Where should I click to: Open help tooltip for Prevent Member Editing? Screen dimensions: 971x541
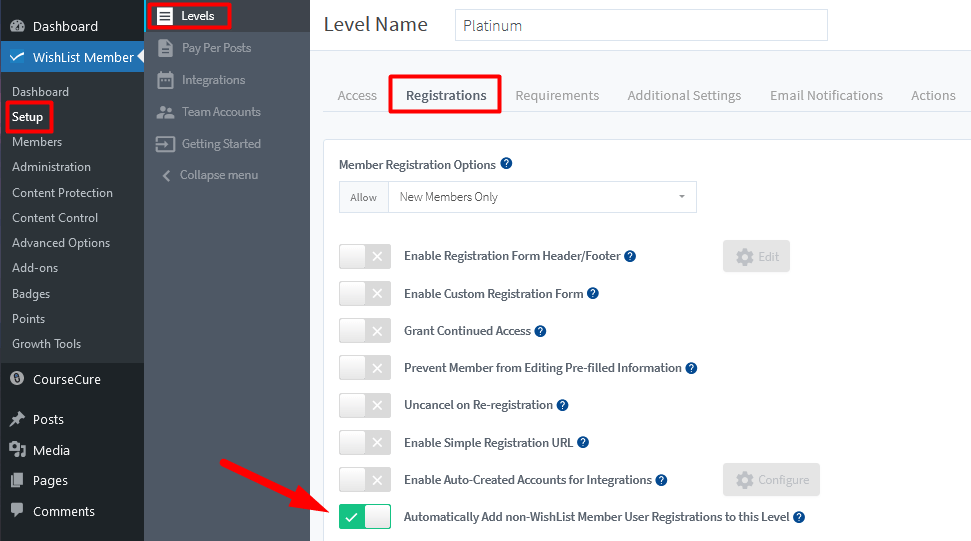(691, 368)
